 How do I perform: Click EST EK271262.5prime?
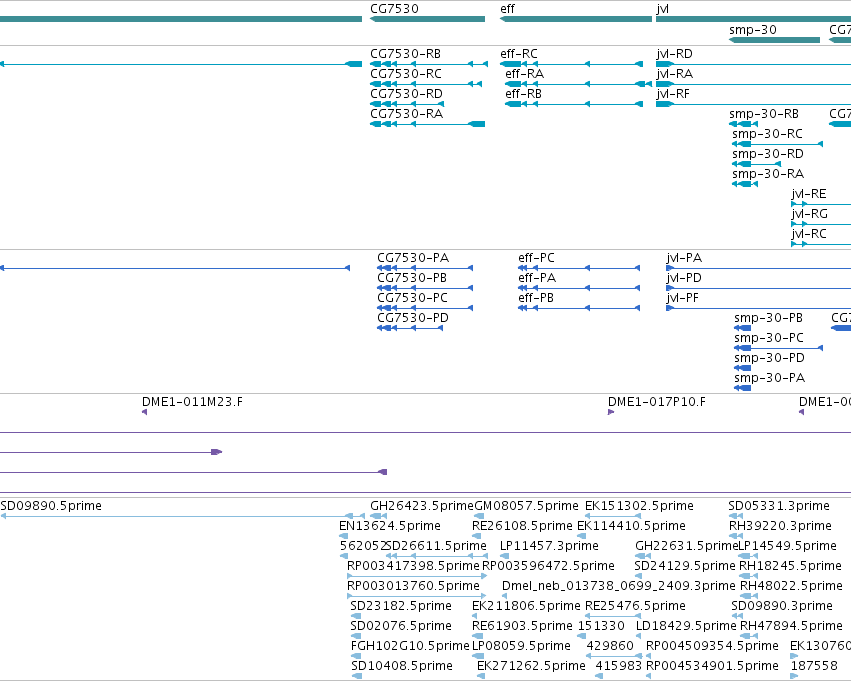(x=531, y=667)
